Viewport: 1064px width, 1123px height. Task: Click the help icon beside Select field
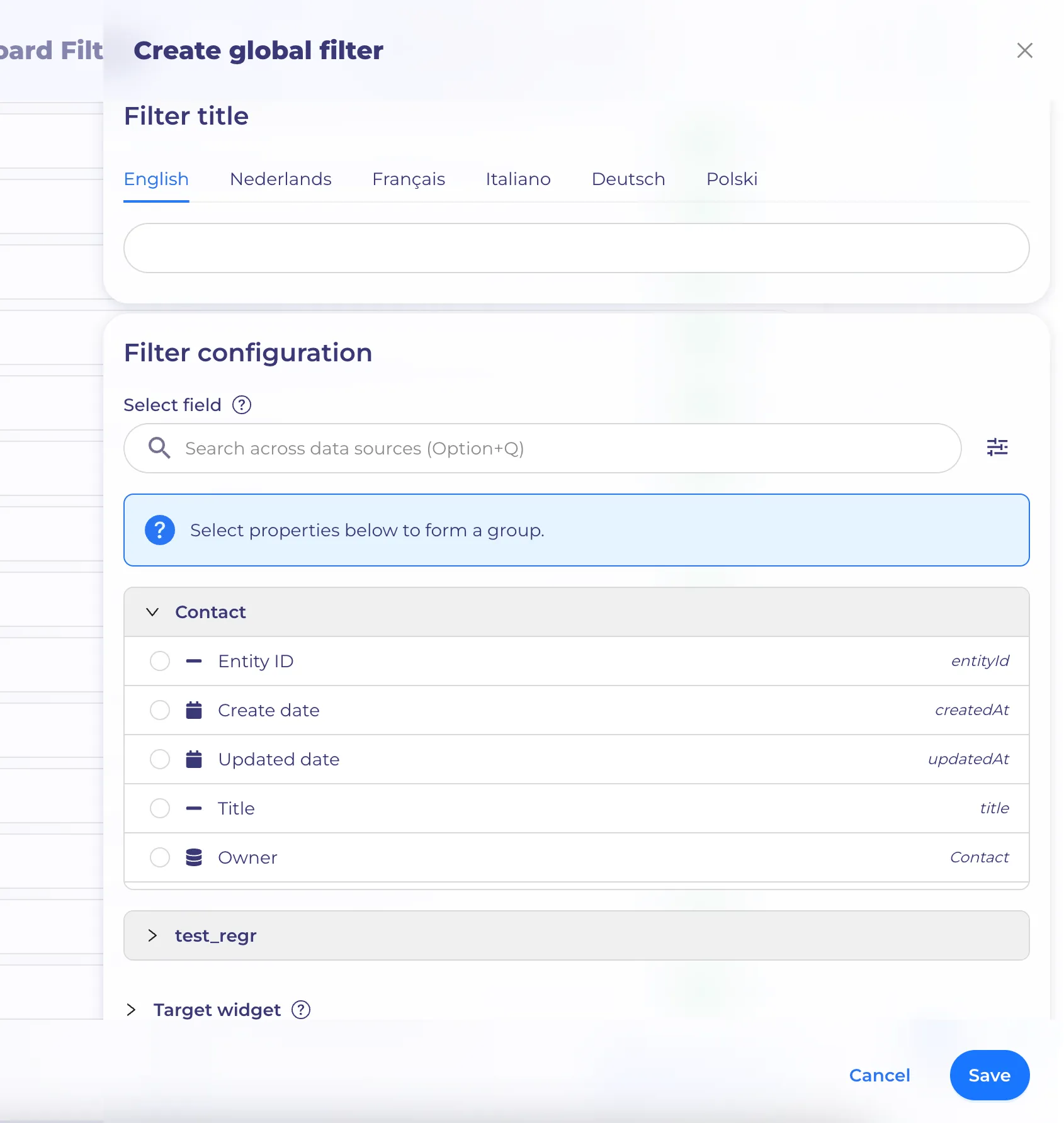pyautogui.click(x=242, y=405)
